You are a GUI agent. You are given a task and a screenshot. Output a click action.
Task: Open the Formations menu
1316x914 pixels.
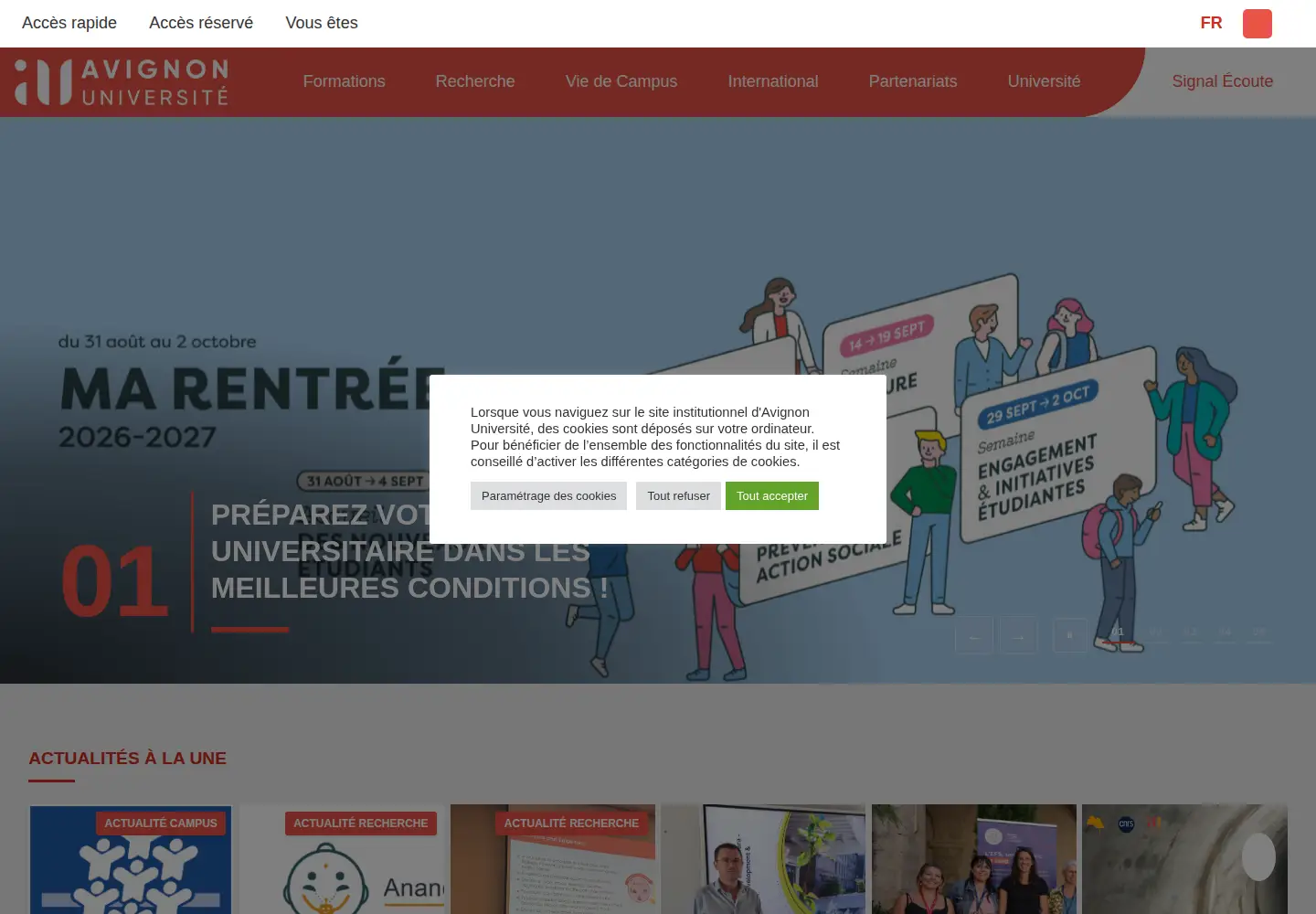344,81
